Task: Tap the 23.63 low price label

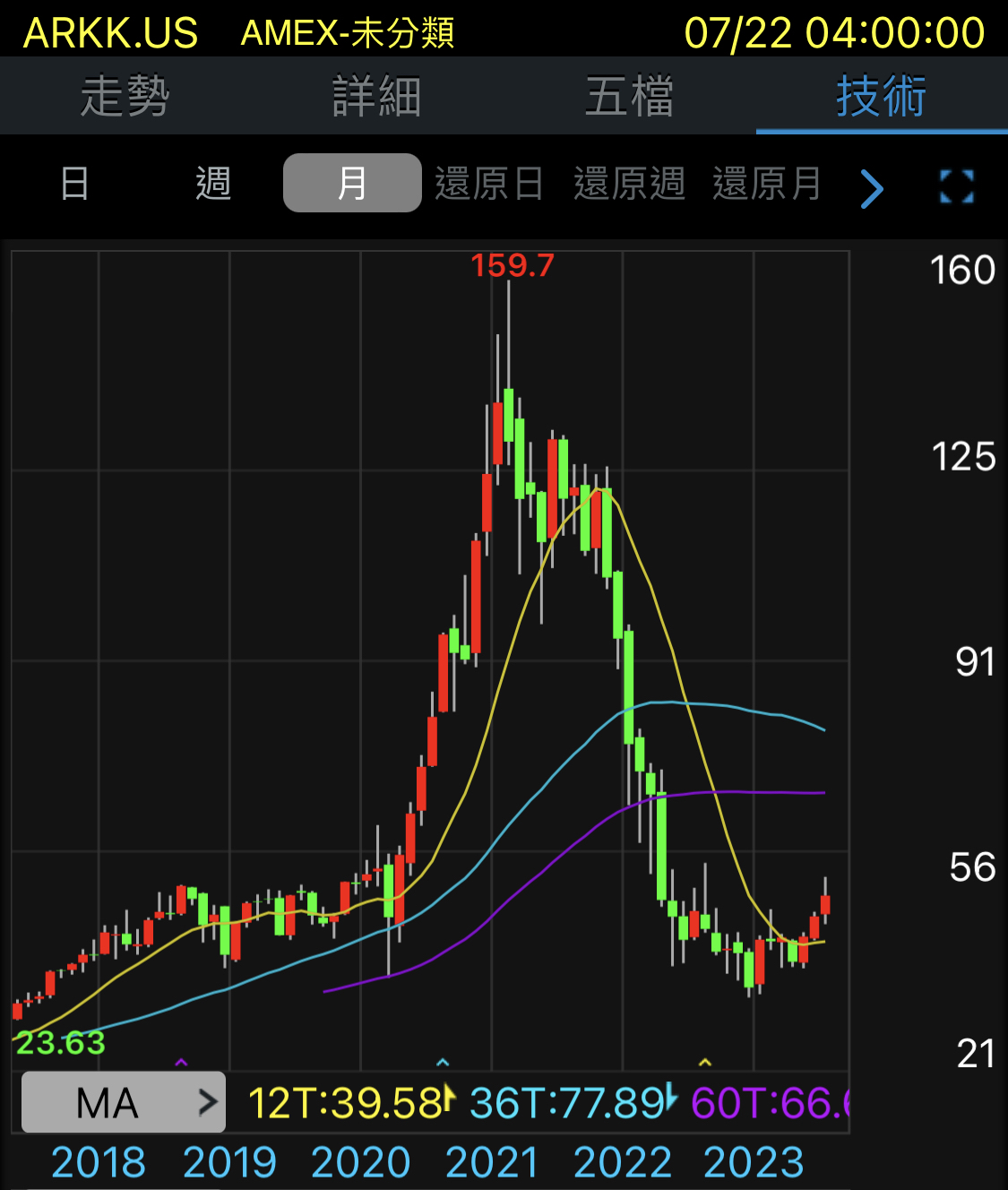Action: coord(61,1042)
